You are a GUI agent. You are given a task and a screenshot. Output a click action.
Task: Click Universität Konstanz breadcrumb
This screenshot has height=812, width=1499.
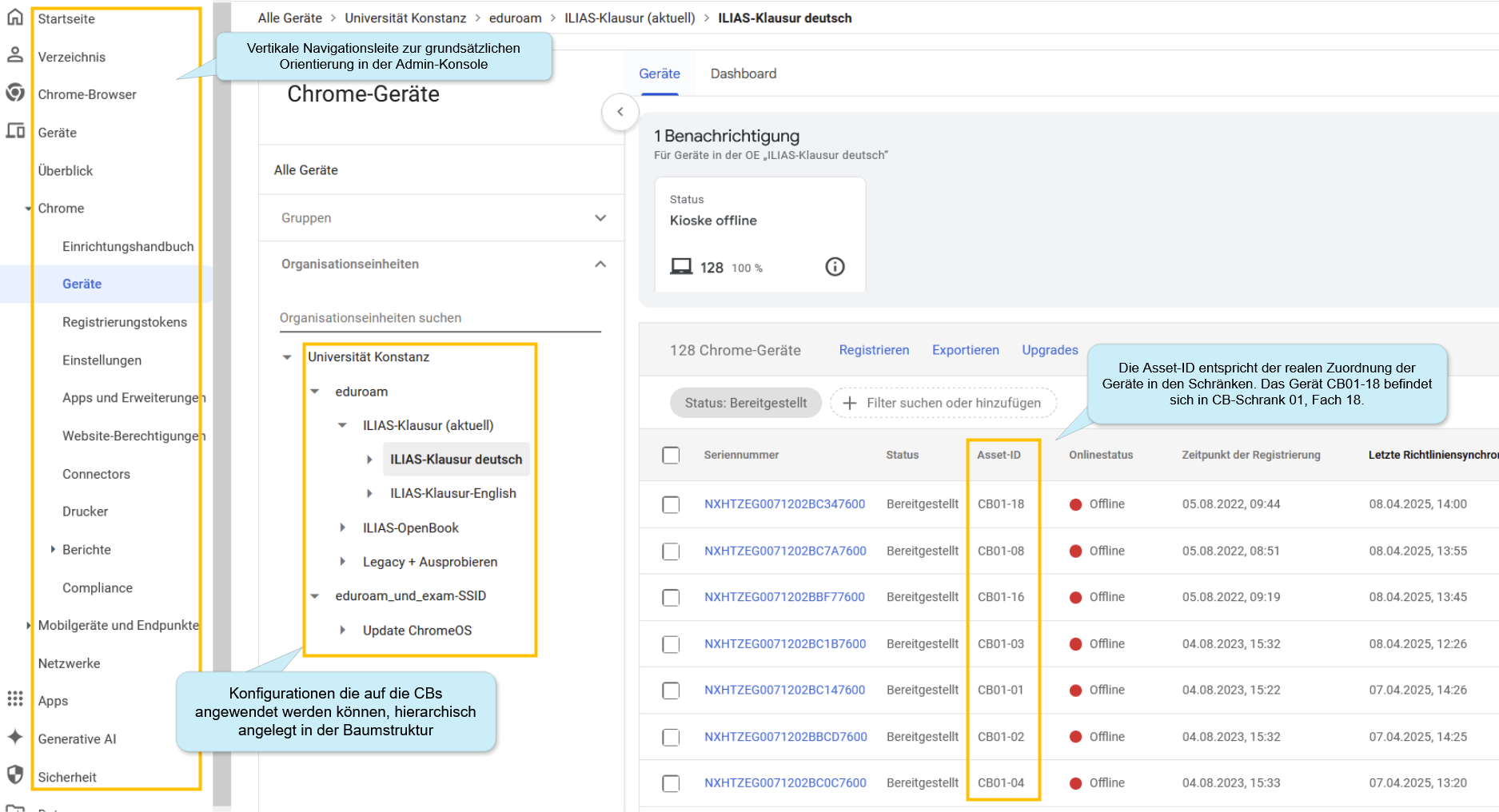pyautogui.click(x=405, y=18)
